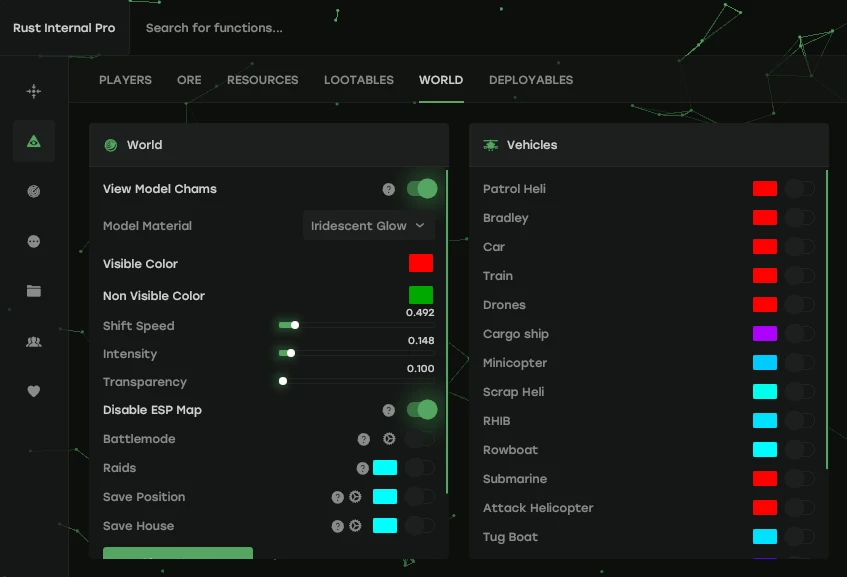The width and height of the screenshot is (847, 577).
Task: Select the visuals eye-triangle sidebar icon
Action: pyautogui.click(x=33, y=142)
